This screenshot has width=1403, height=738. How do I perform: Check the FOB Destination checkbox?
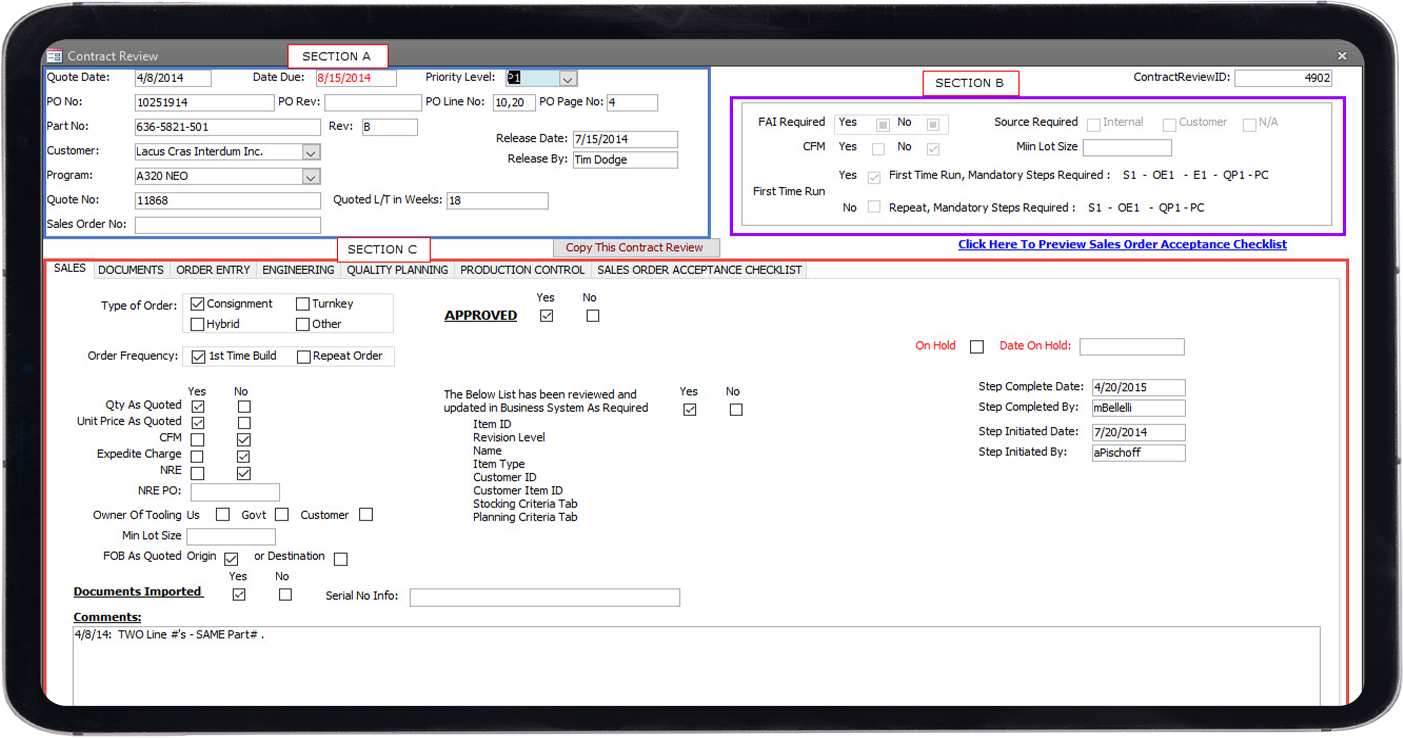tap(341, 559)
